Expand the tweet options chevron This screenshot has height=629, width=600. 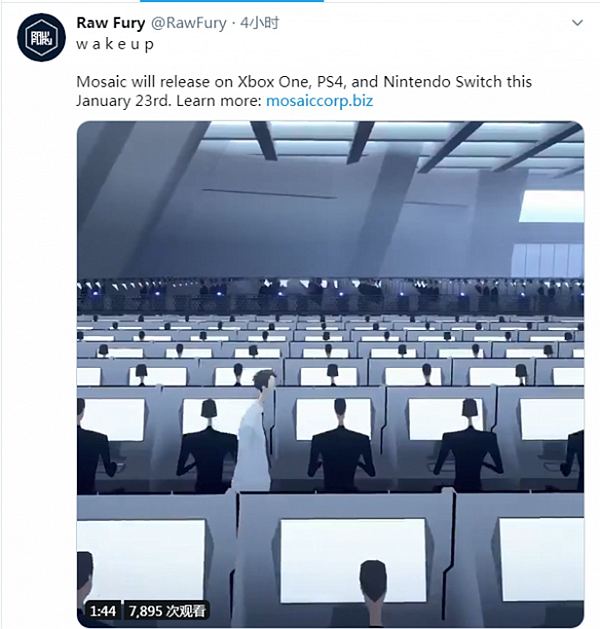(577, 23)
